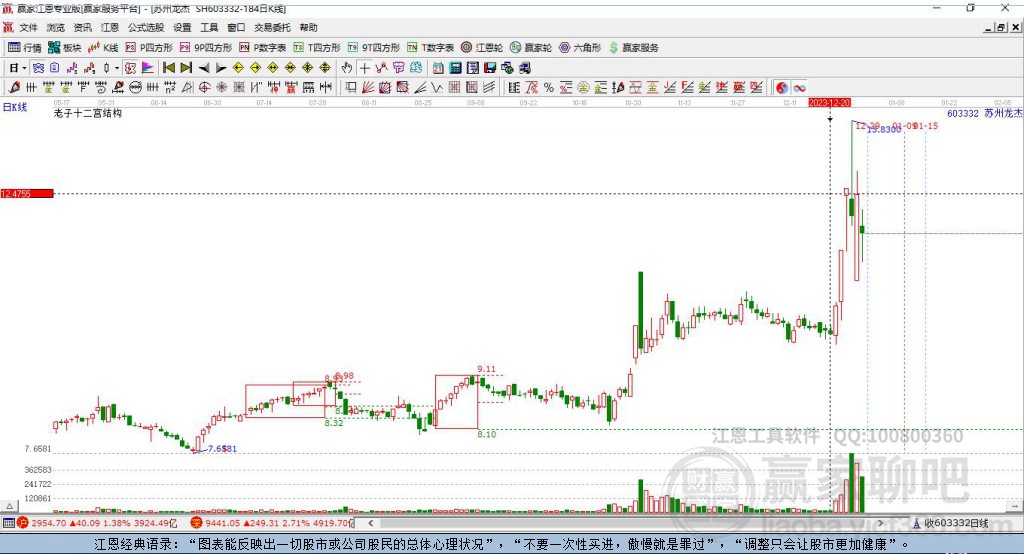Click stock code 603332 label

(x=963, y=113)
